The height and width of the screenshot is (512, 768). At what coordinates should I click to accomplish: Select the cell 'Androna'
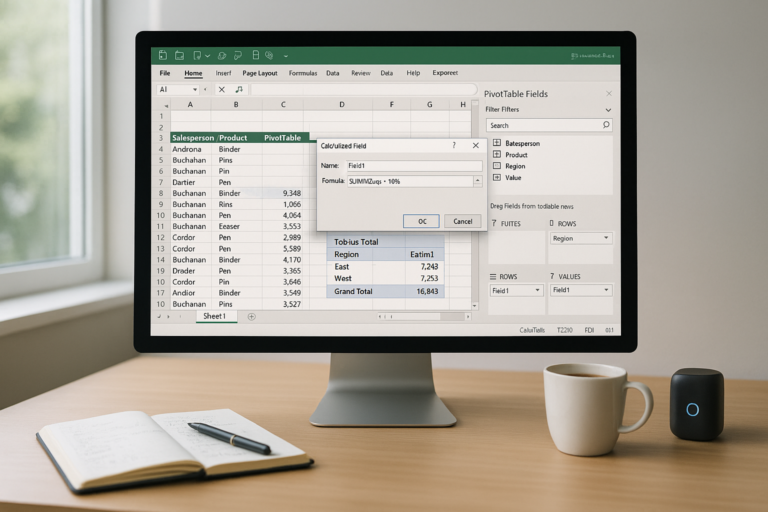(190, 149)
